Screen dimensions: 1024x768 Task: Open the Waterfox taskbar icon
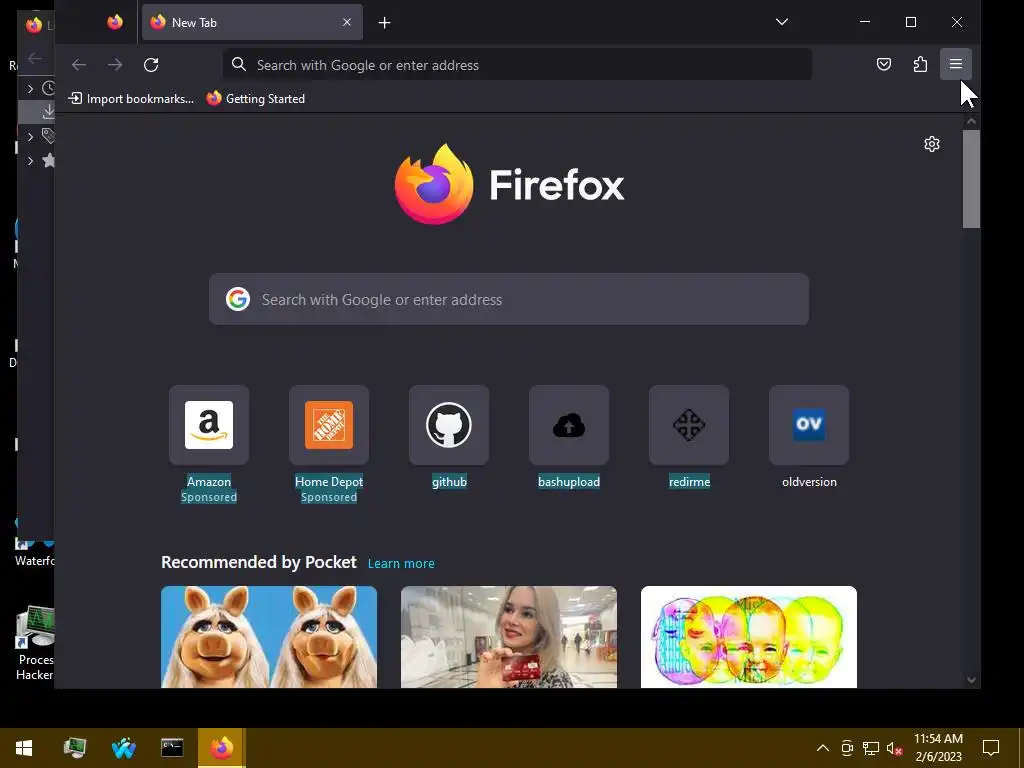pyautogui.click(x=123, y=748)
